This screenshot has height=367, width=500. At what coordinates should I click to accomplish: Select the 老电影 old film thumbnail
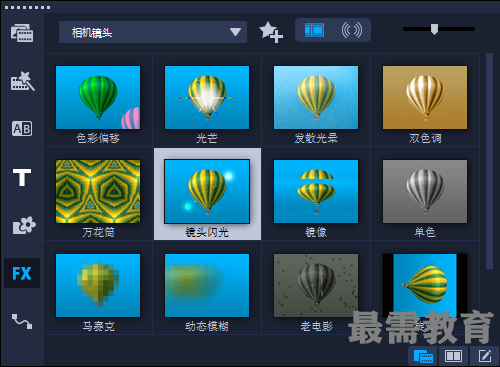(316, 285)
